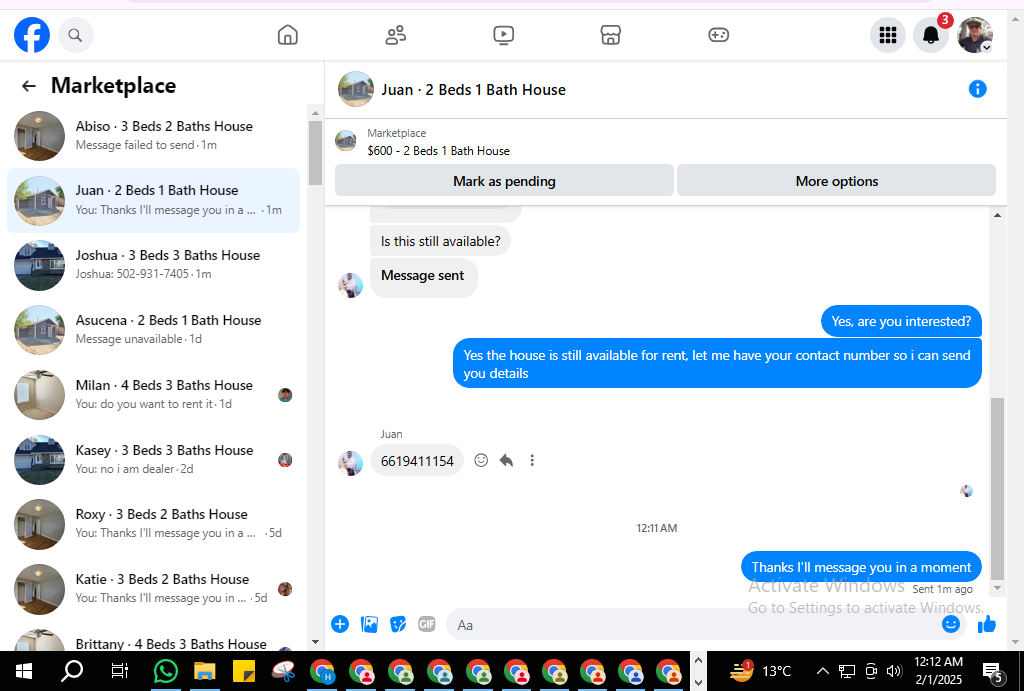Open the GIF picker
Image resolution: width=1024 pixels, height=691 pixels.
tap(426, 624)
